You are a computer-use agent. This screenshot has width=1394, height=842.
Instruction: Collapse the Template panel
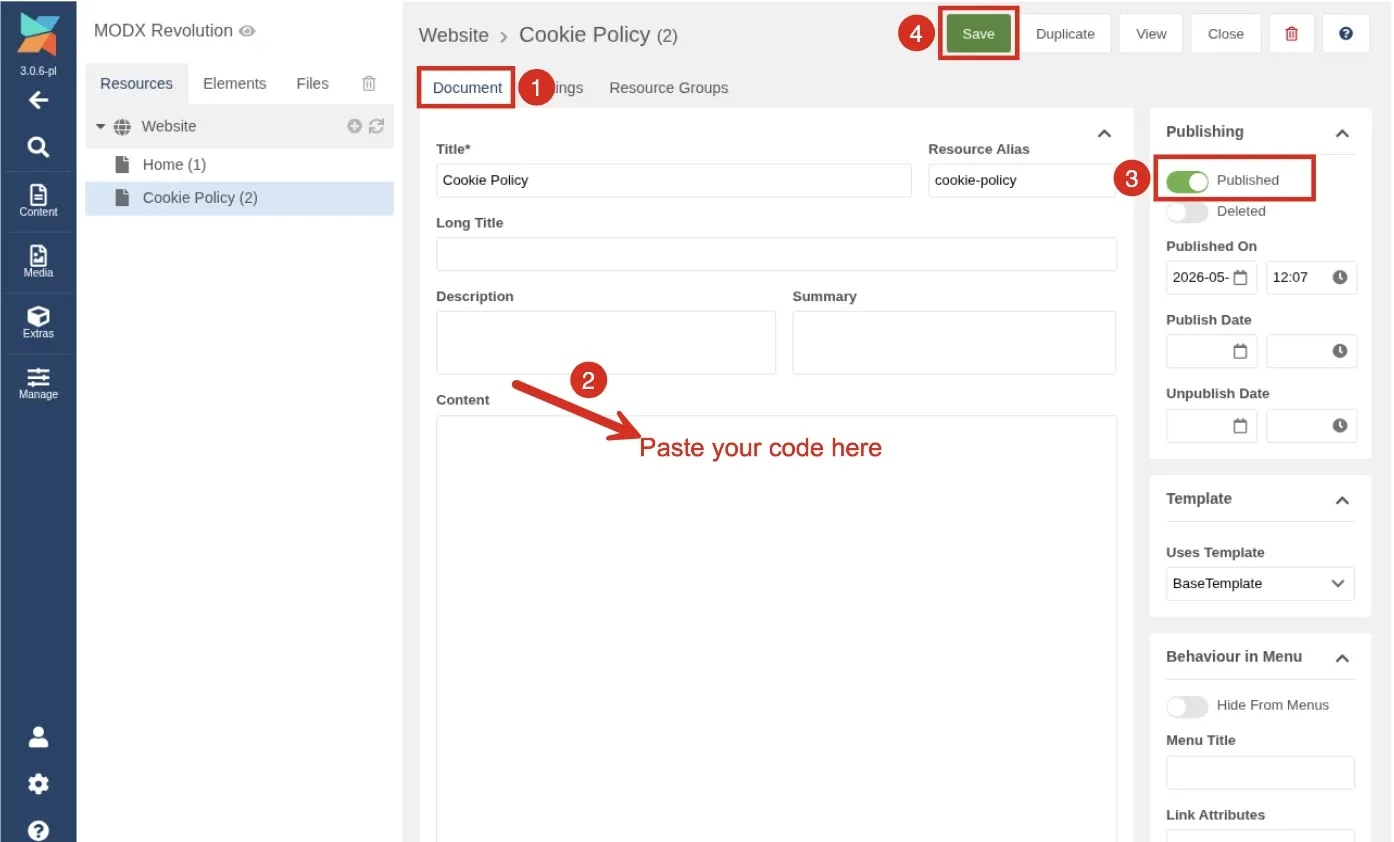(x=1342, y=500)
